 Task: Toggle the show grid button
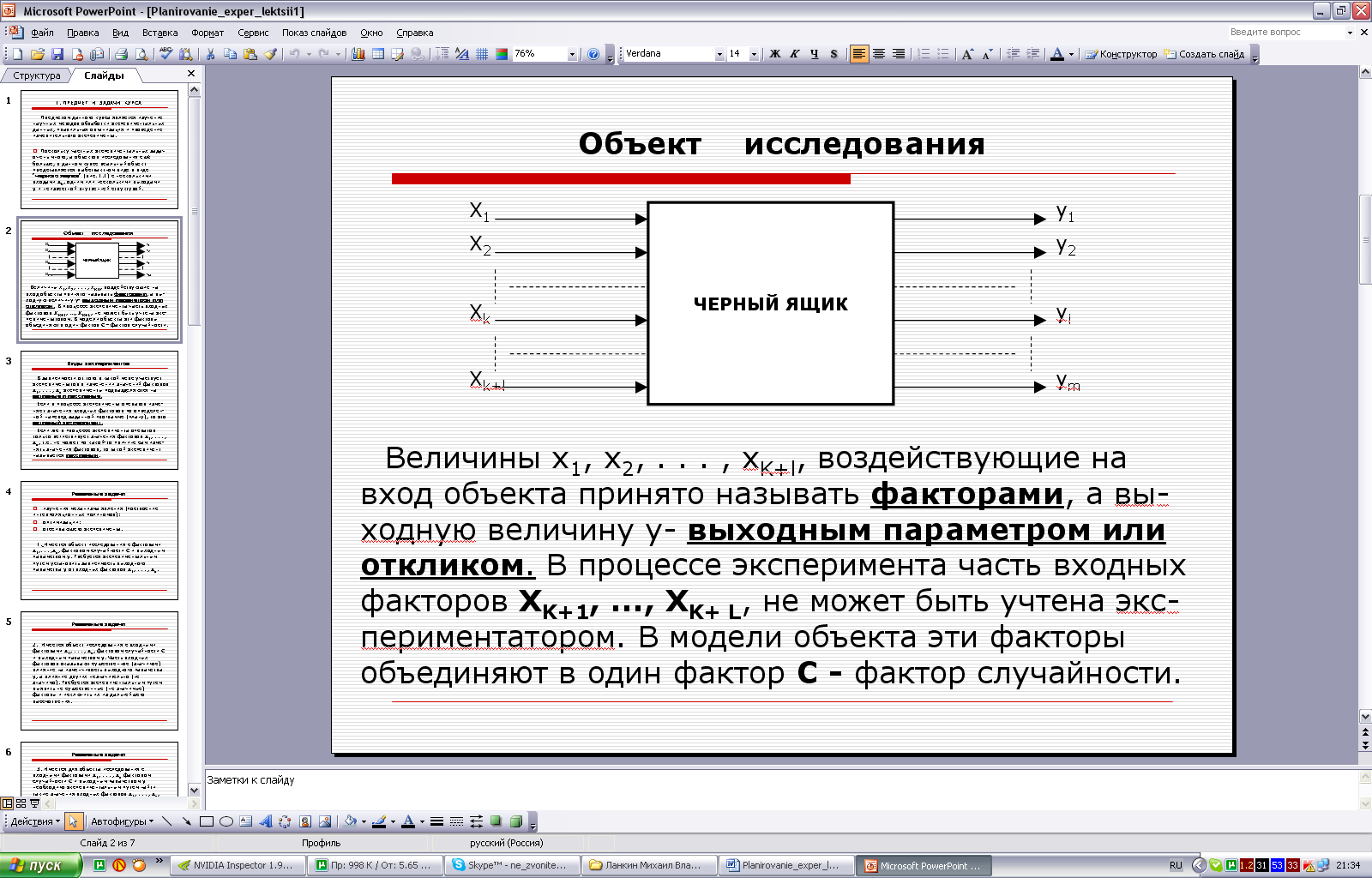[x=482, y=54]
